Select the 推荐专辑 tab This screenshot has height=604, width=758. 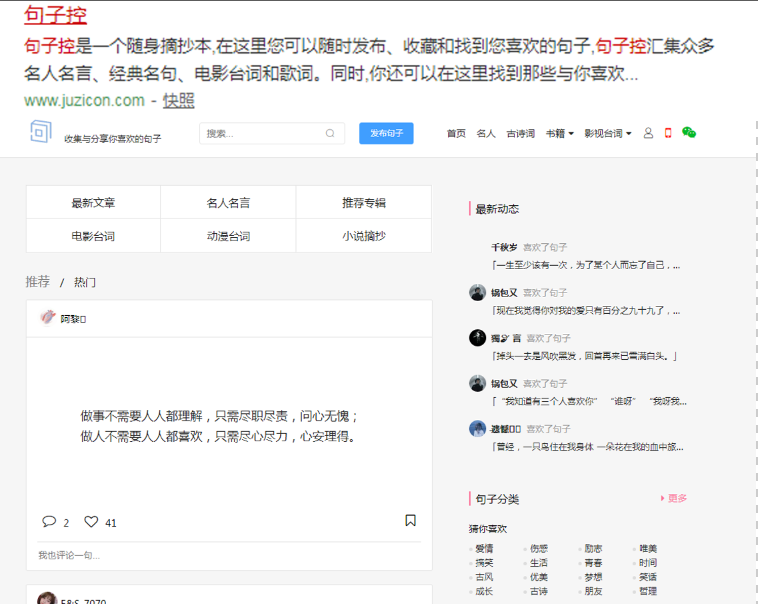point(364,203)
